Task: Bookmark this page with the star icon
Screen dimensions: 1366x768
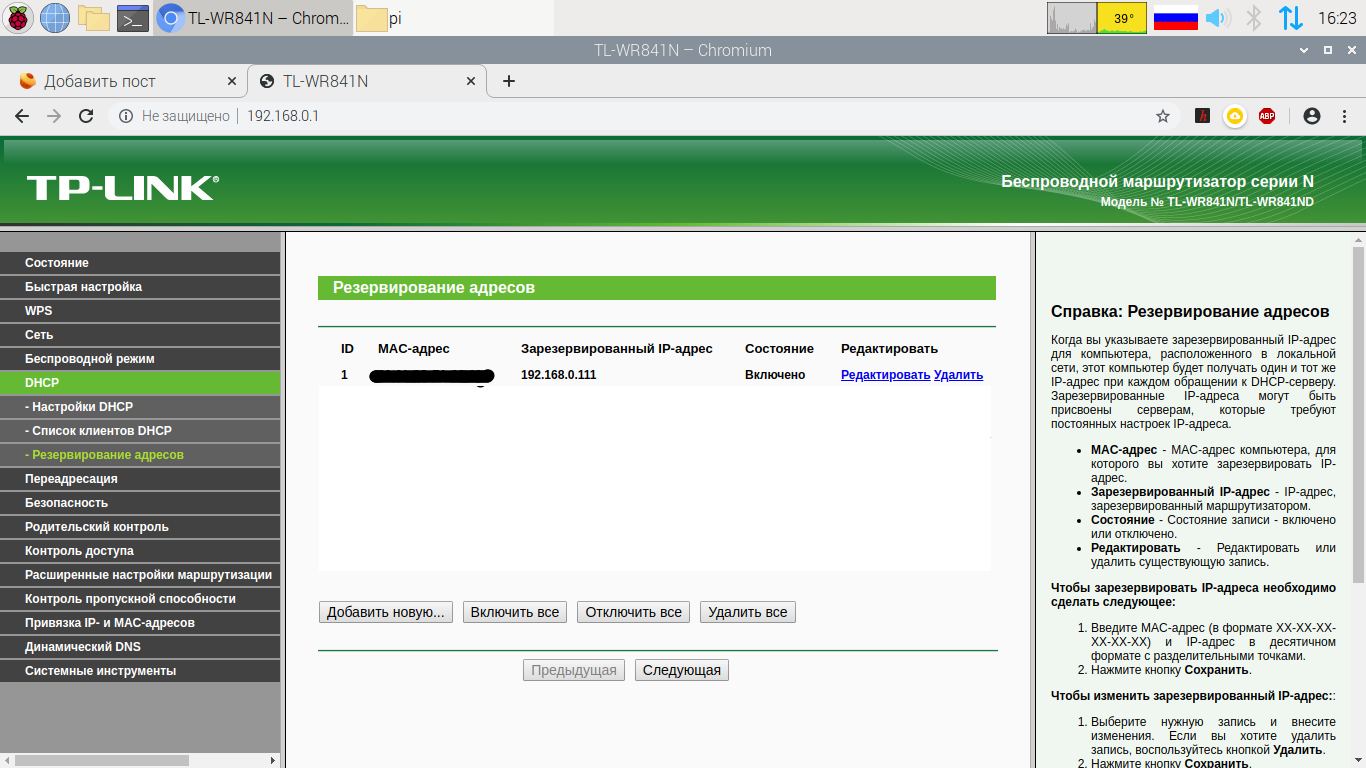Action: point(1163,116)
